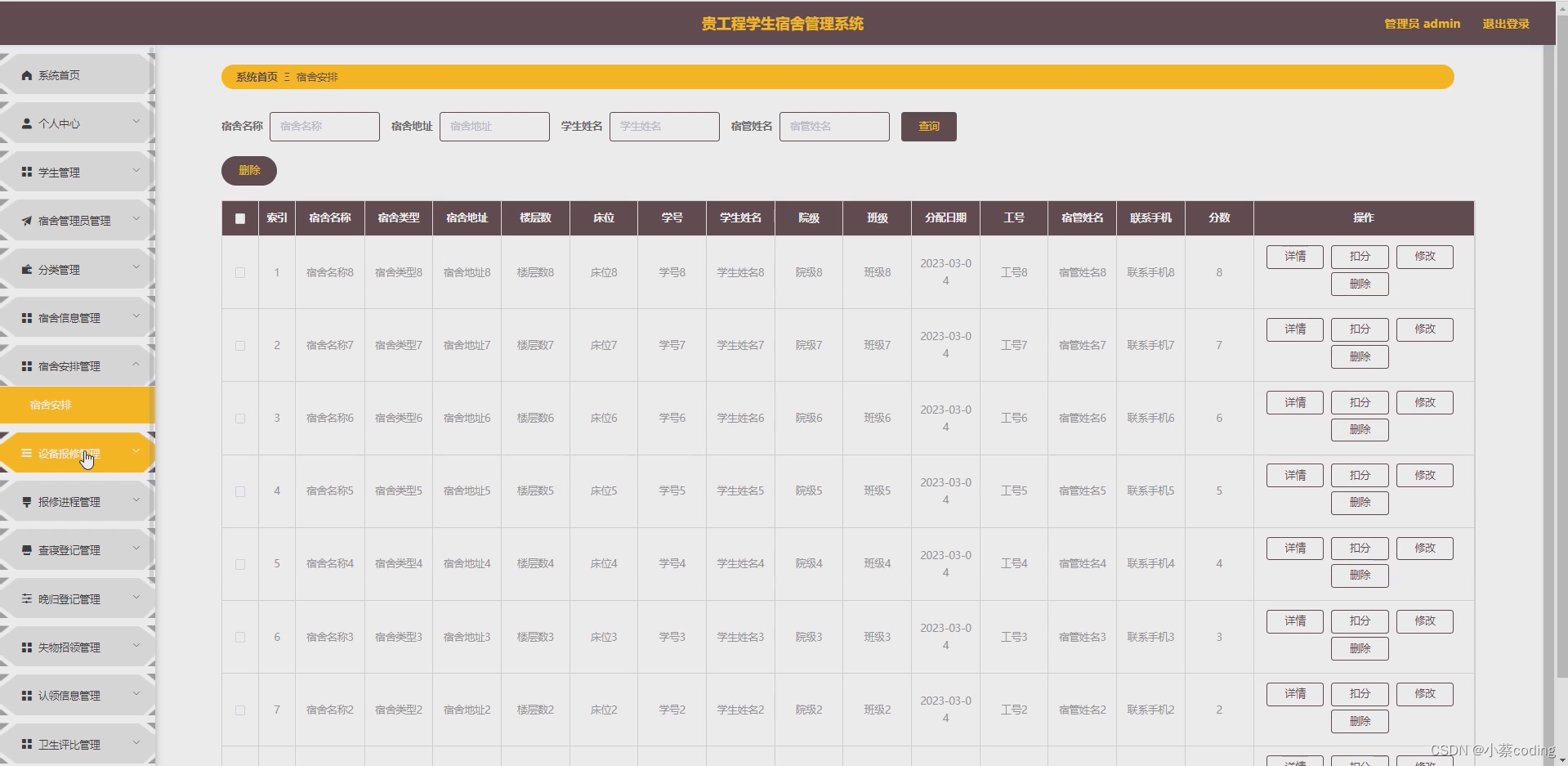Viewport: 1568px width, 766px height.
Task: Click the icon beside 报修进程管理
Action: click(x=27, y=501)
